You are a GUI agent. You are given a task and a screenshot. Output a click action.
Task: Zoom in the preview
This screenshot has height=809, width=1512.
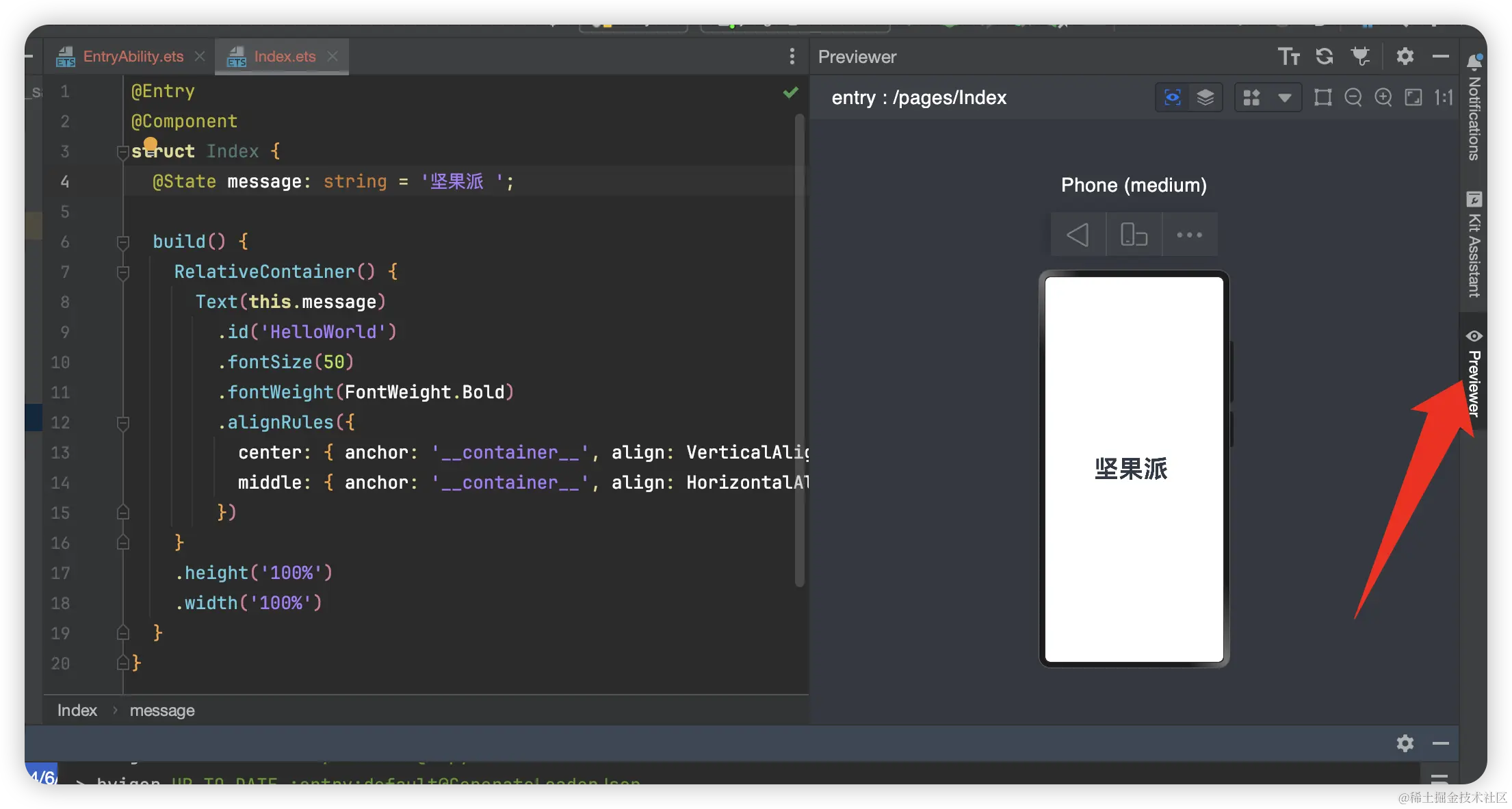1383,98
